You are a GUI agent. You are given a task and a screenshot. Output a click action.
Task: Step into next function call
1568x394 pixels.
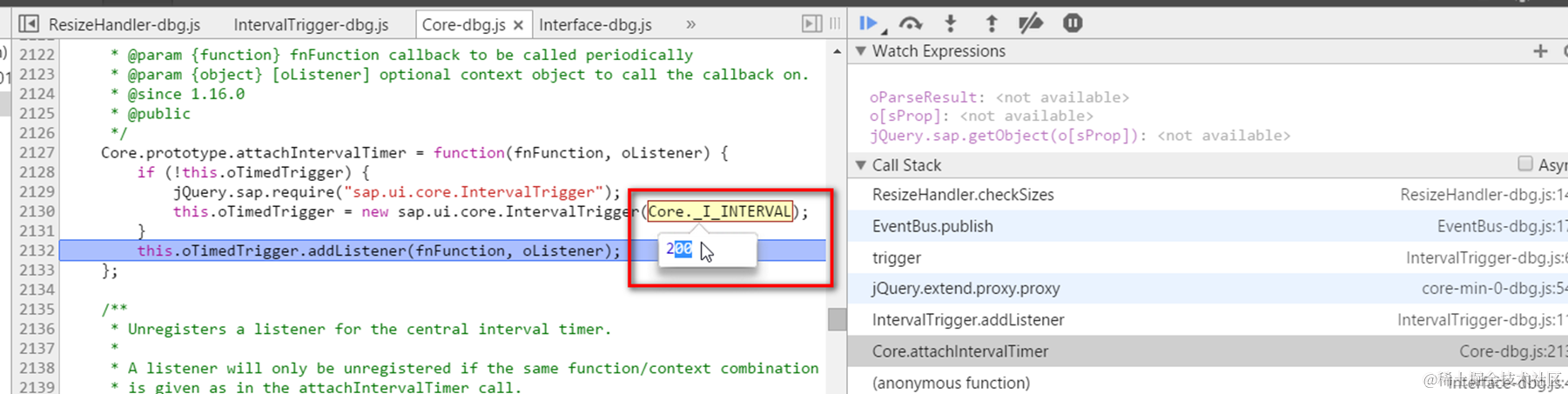951,23
